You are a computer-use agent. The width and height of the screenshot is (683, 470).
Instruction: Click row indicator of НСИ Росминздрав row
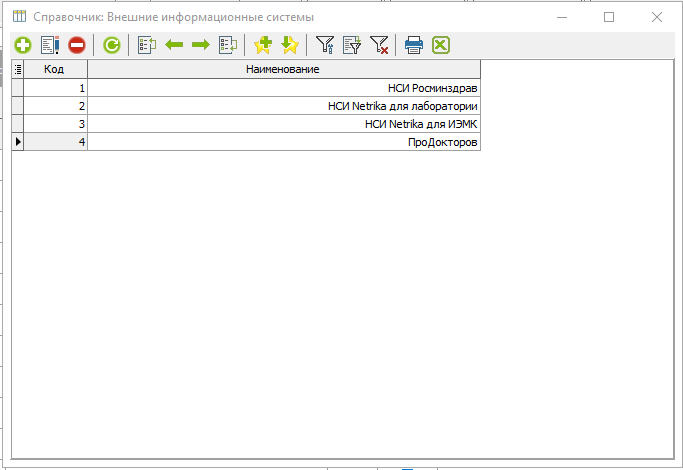(18, 88)
